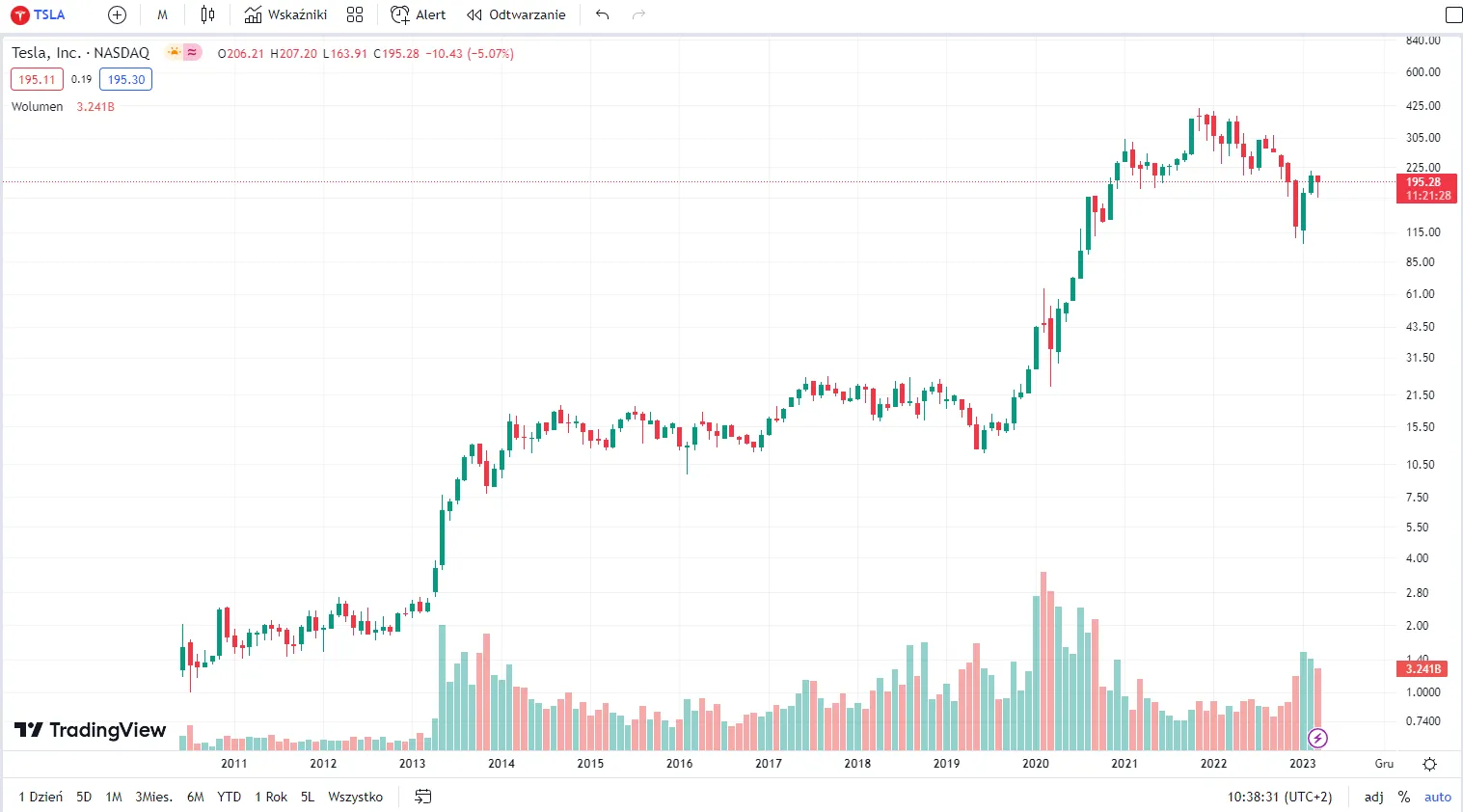Redo the chart action
The height and width of the screenshot is (812, 1463).
(x=638, y=14)
